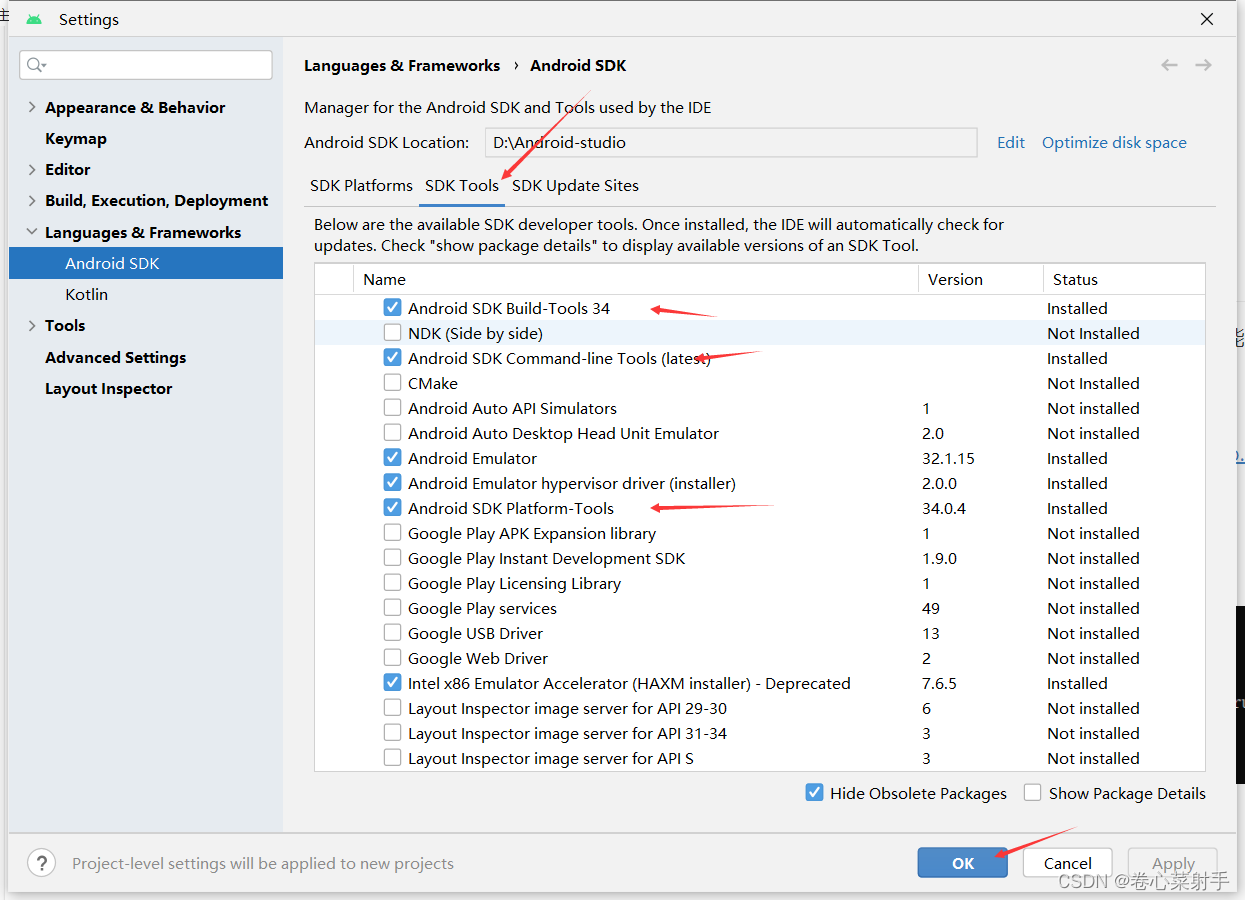1245x900 pixels.
Task: Click version 49 of Google Play services
Action: pos(931,608)
